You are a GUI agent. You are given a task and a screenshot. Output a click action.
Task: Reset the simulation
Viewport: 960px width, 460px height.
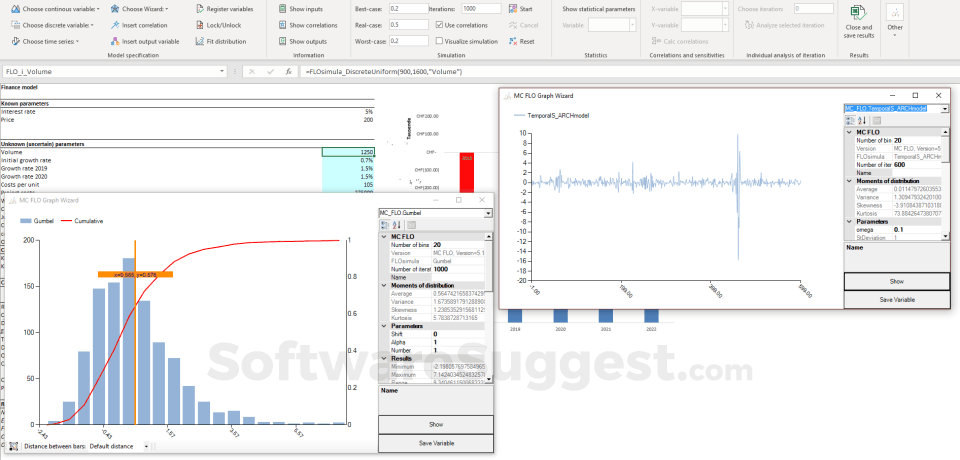[521, 41]
